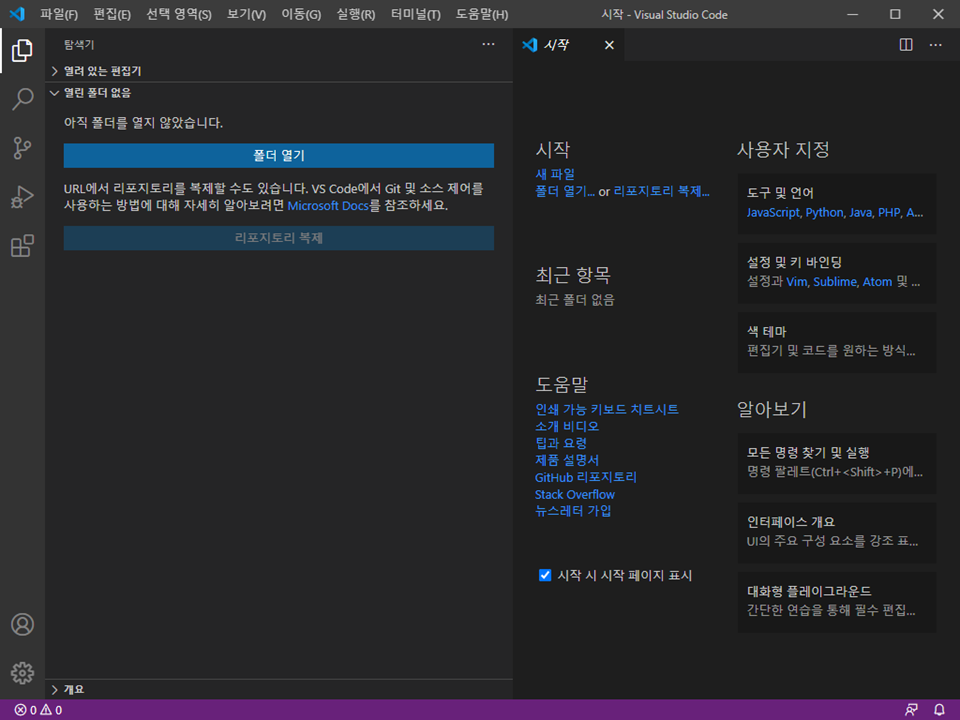Image resolution: width=960 pixels, height=720 pixels.
Task: Open the 팁과 요령 link
Action: (561, 443)
